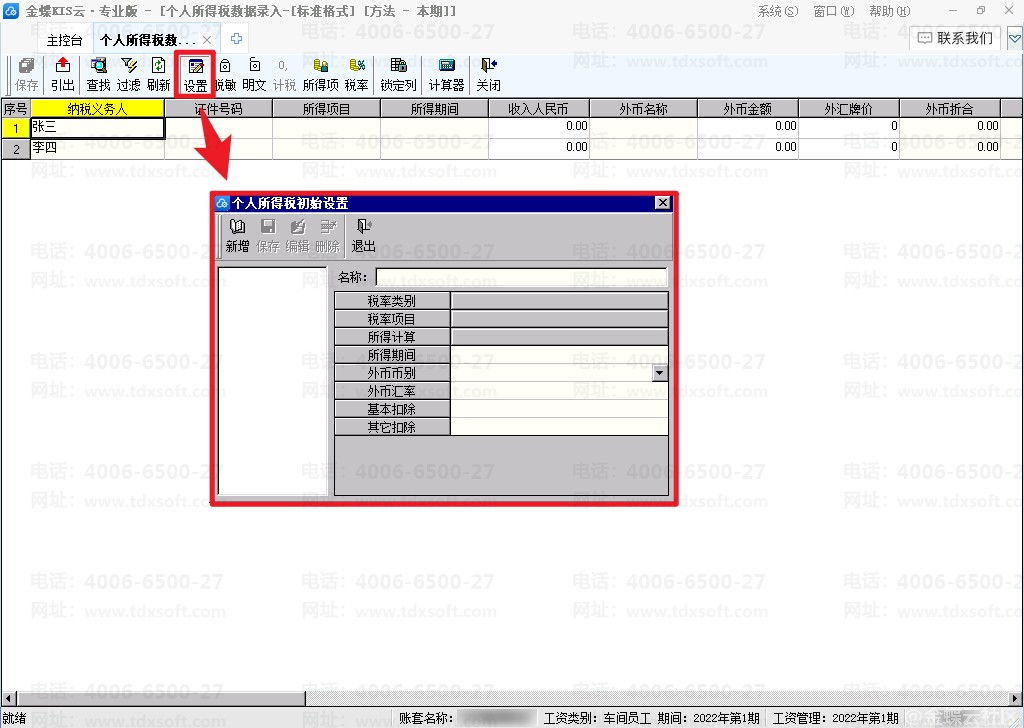The image size is (1024, 728).
Task: Add a new tab with plus icon
Action: coord(236,39)
